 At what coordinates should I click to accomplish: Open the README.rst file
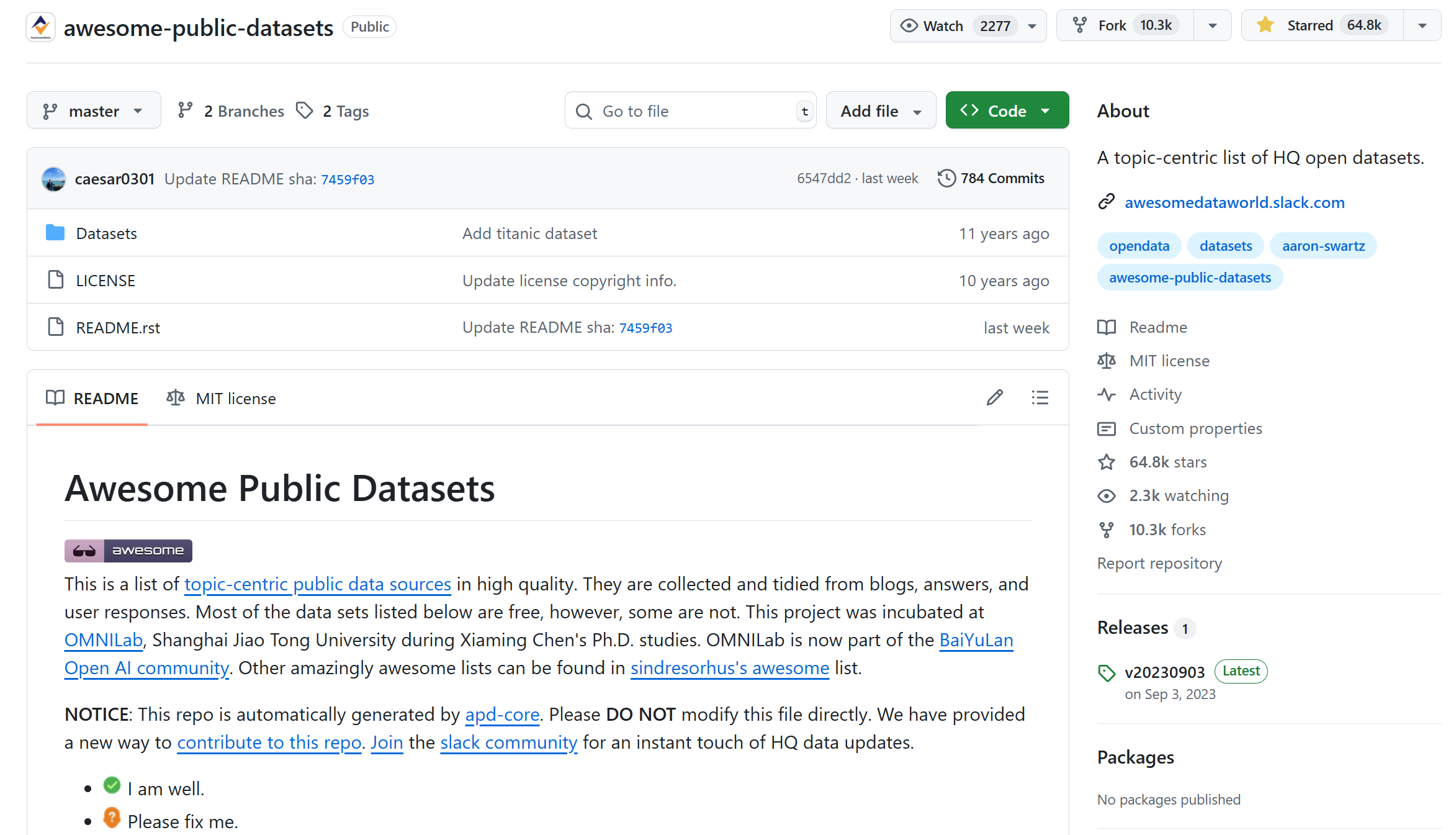coord(118,328)
